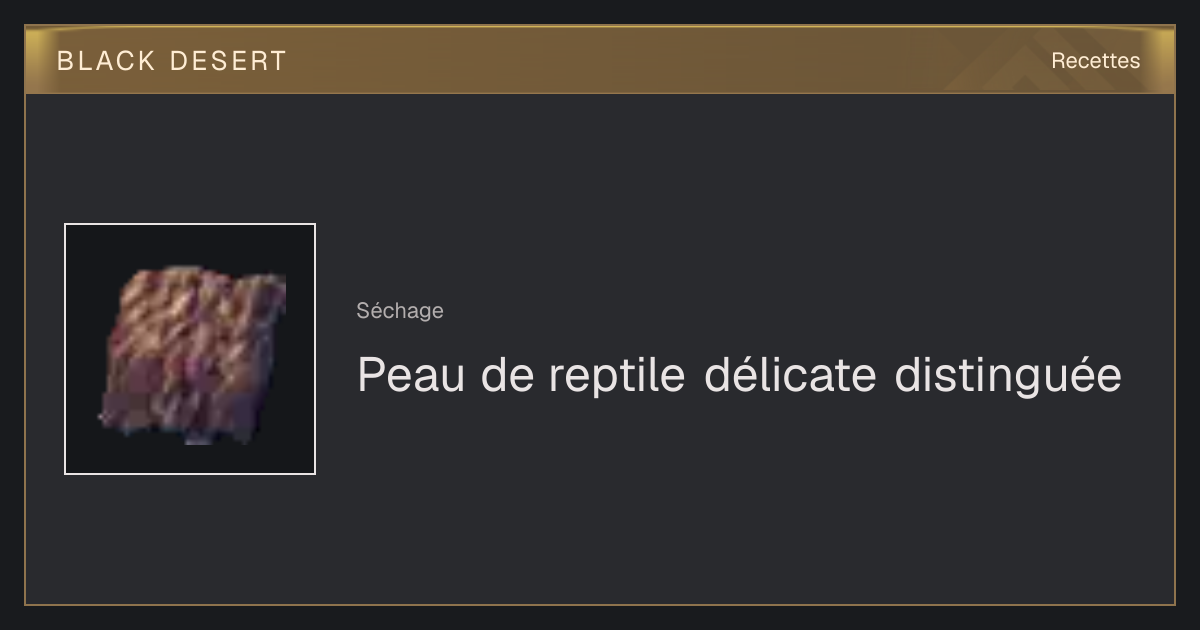Image resolution: width=1200 pixels, height=630 pixels.
Task: Click the word "Peau" in the title
Action: [411, 376]
